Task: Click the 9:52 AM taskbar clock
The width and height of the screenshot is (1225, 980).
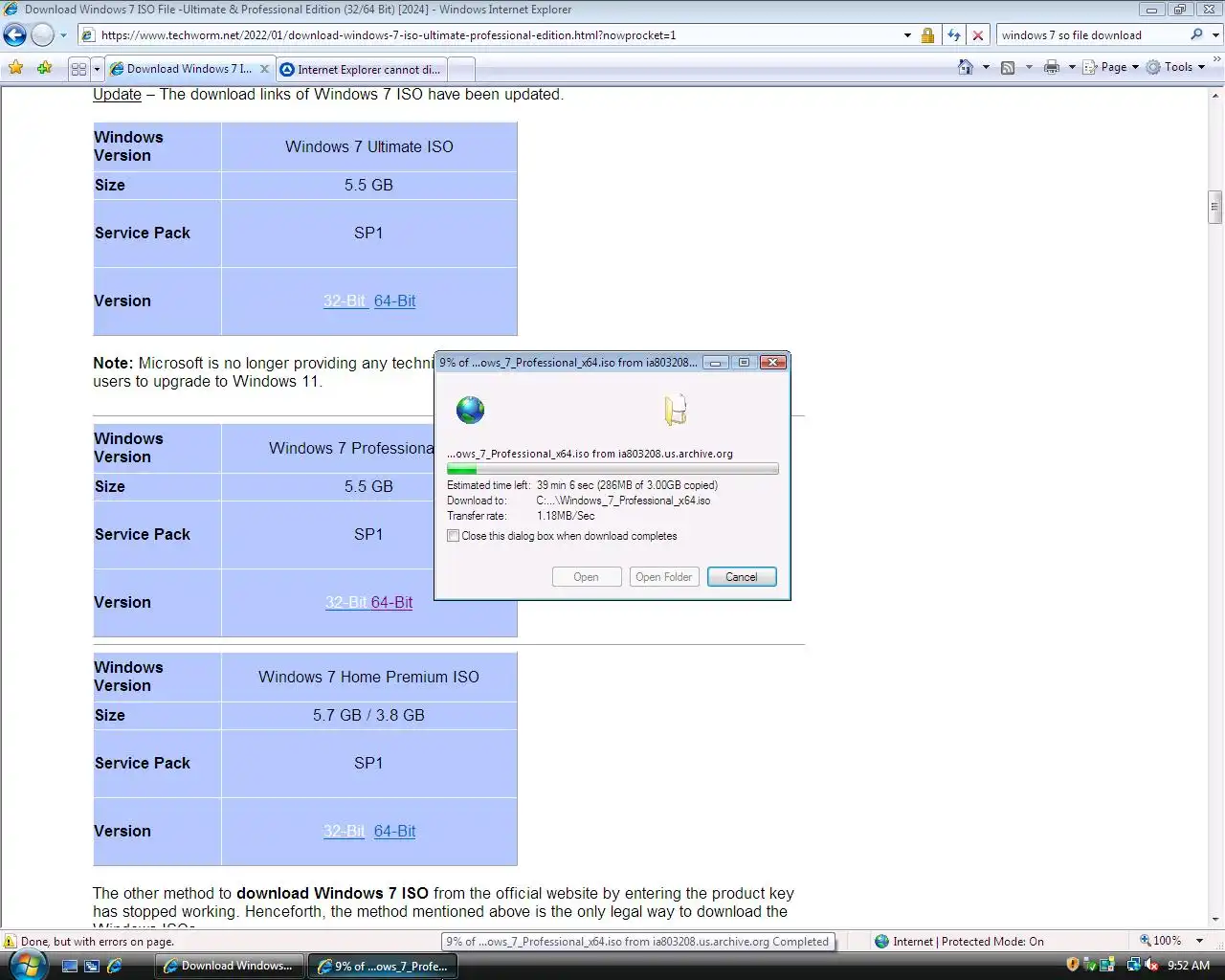Action: coord(1189,966)
